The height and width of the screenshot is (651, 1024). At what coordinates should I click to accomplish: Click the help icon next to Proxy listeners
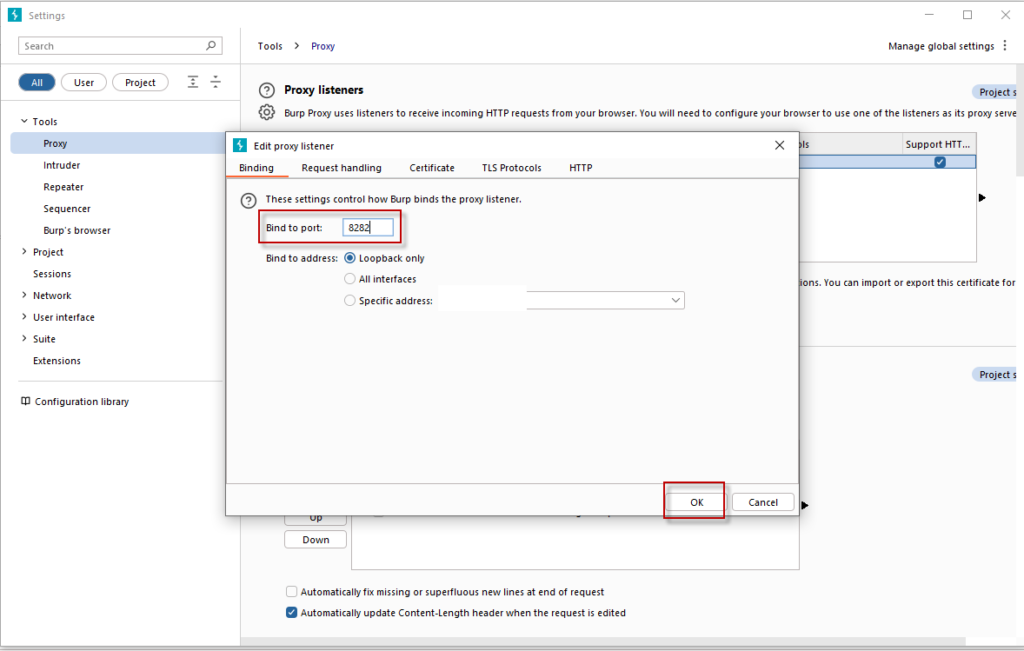(266, 90)
